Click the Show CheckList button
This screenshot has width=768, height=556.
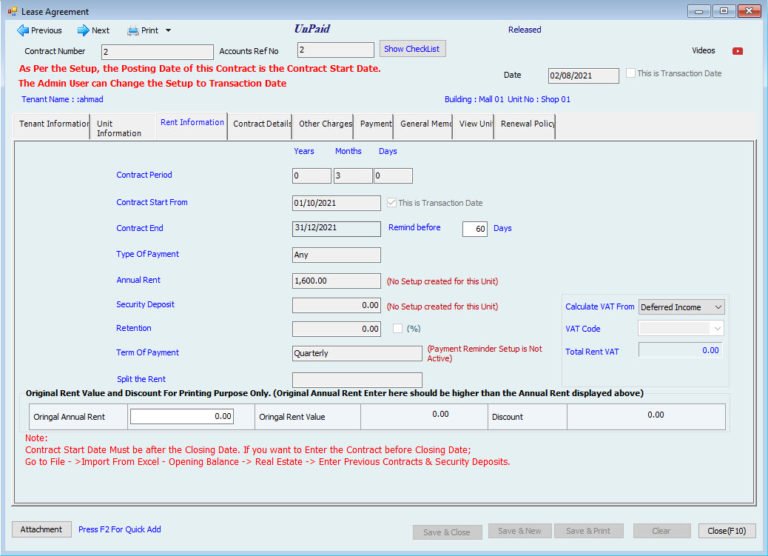pyautogui.click(x=412, y=49)
